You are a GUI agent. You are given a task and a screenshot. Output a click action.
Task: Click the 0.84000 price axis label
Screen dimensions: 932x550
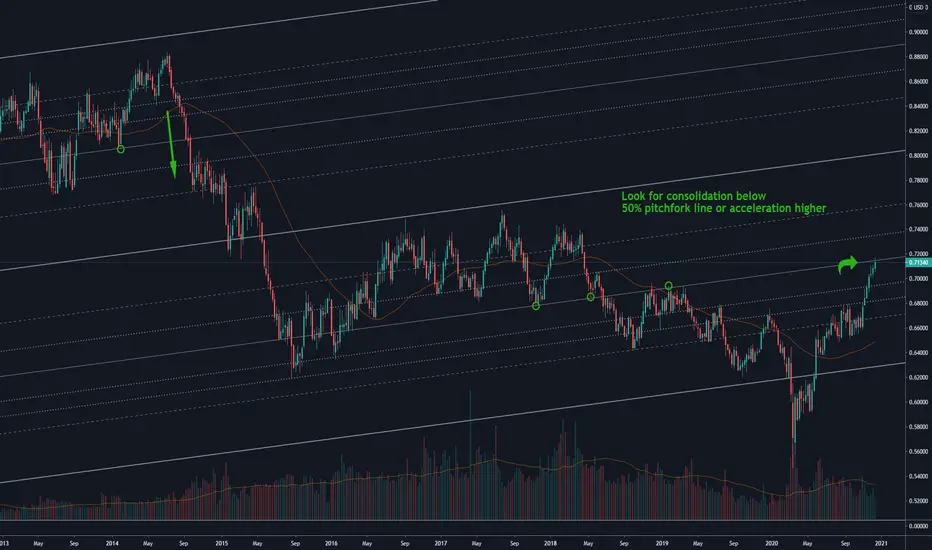(x=918, y=106)
